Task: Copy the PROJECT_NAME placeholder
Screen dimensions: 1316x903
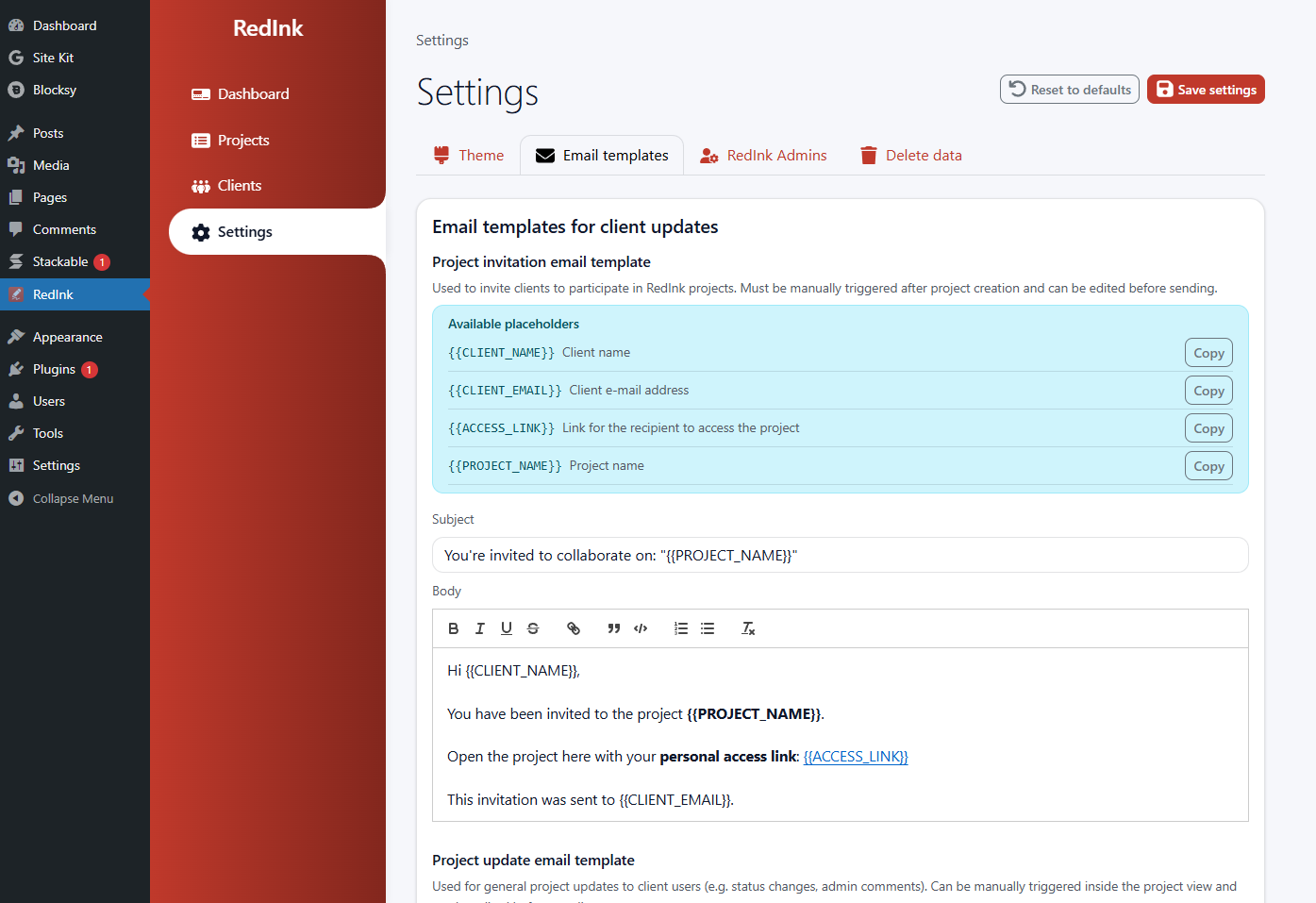Action: (1208, 466)
